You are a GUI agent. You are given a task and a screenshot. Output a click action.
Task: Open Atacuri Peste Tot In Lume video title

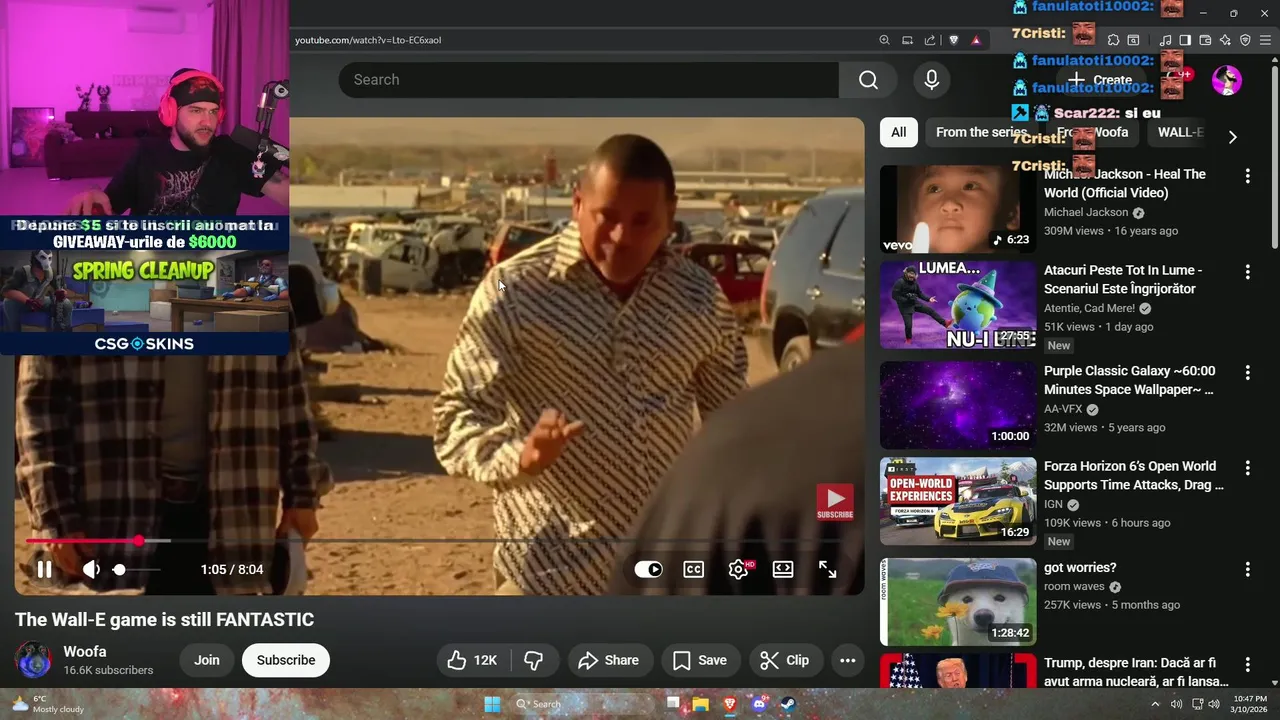pos(1123,279)
